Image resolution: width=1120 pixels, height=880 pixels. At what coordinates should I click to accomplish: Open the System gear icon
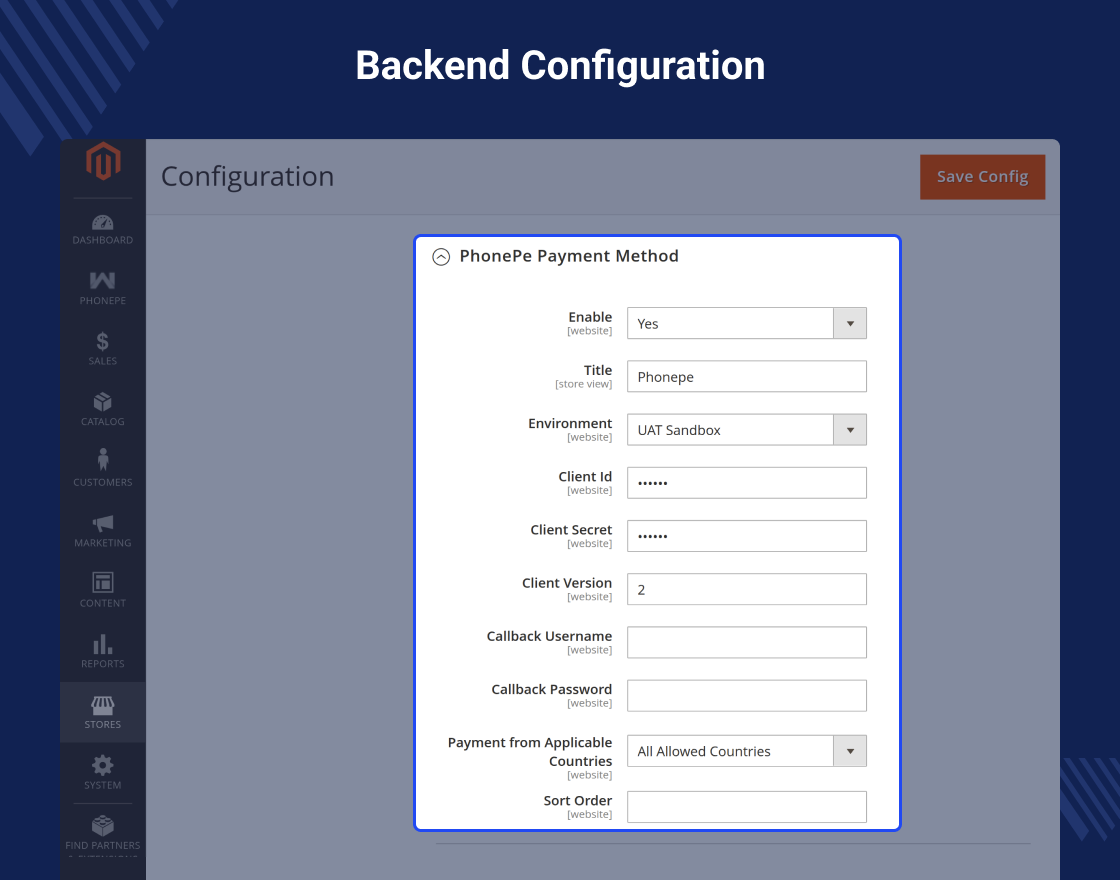tap(102, 766)
